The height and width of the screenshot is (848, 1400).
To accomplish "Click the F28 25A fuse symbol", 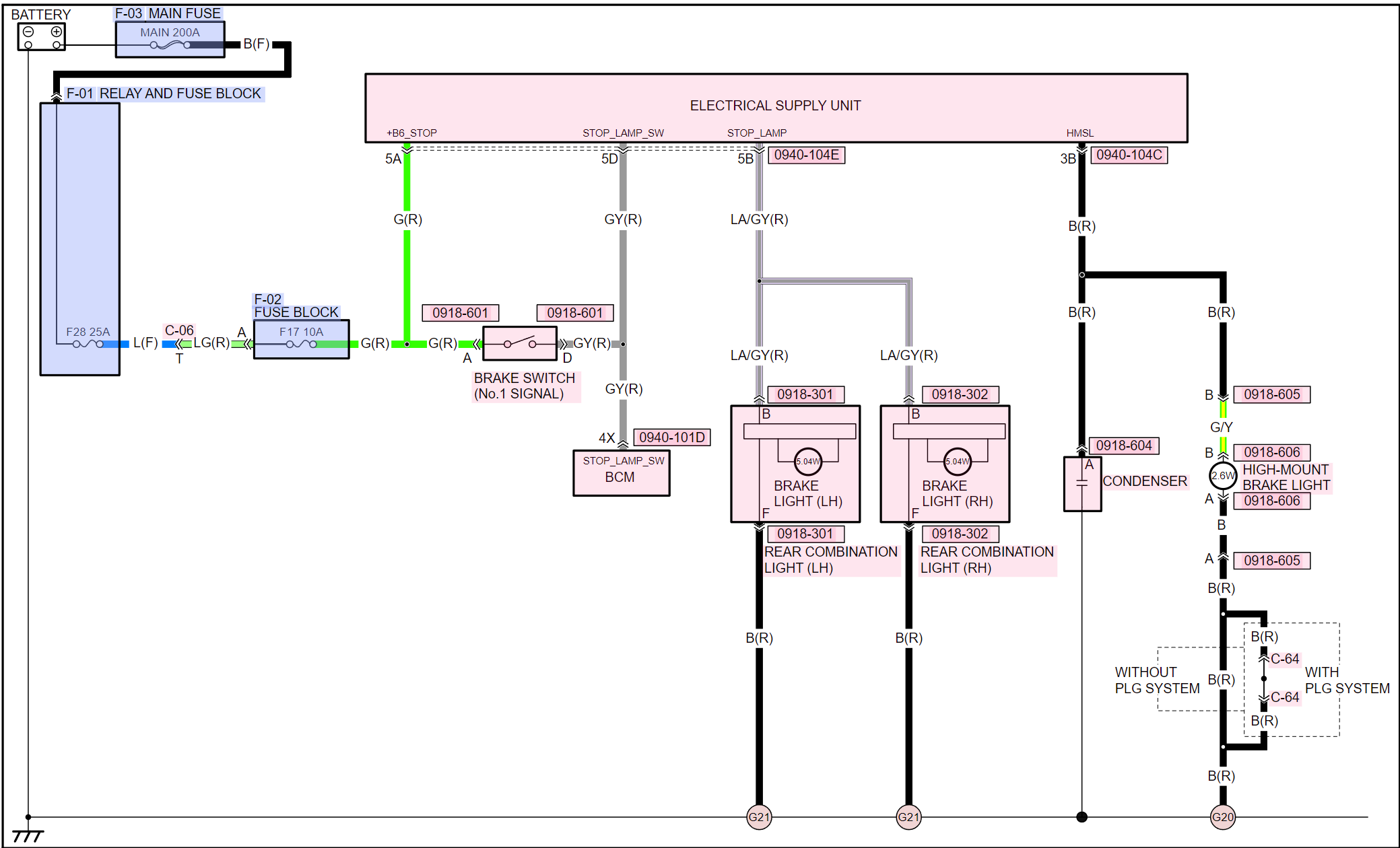I will point(88,343).
